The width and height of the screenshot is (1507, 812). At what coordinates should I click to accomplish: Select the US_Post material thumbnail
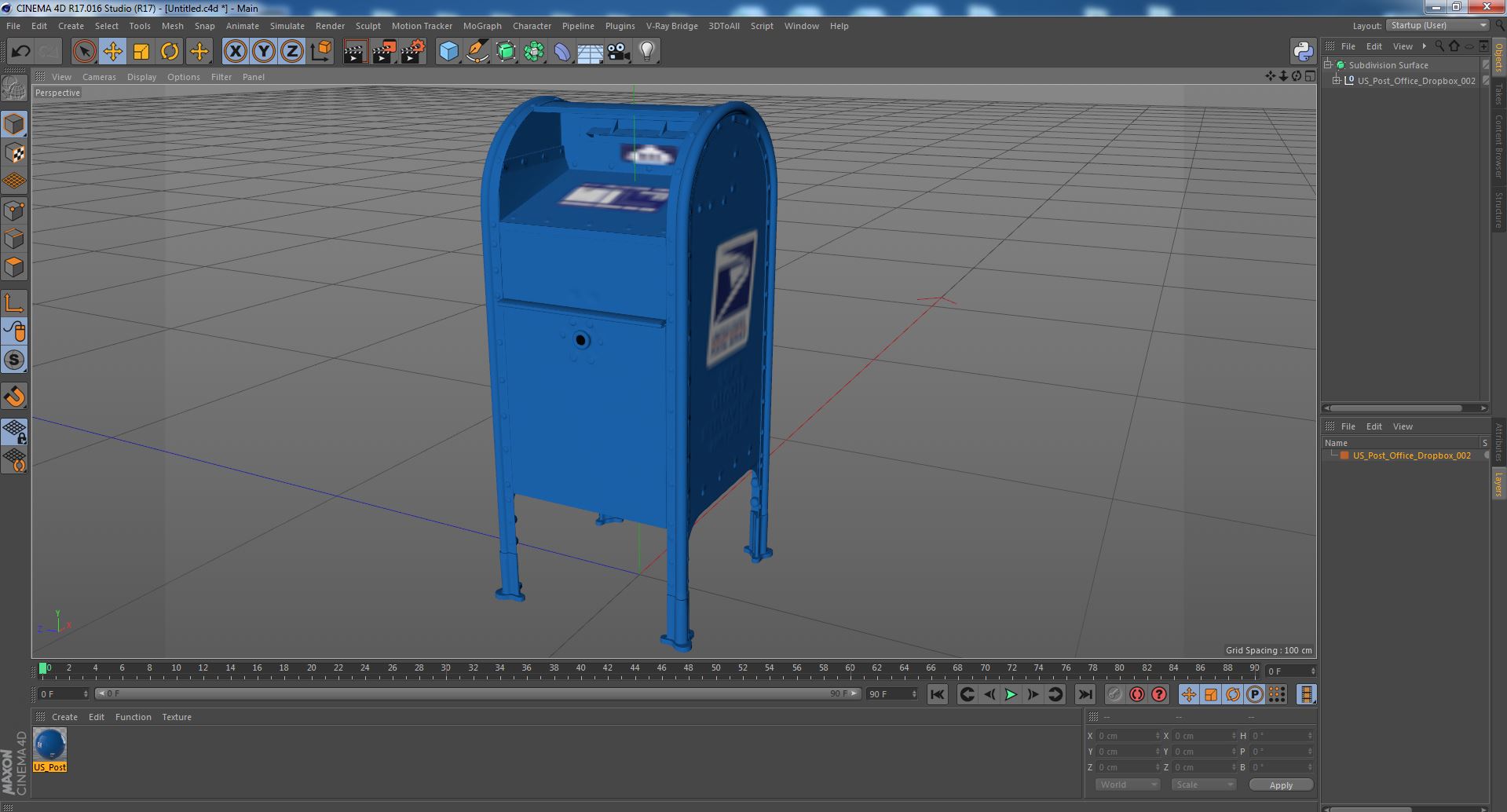[x=49, y=744]
